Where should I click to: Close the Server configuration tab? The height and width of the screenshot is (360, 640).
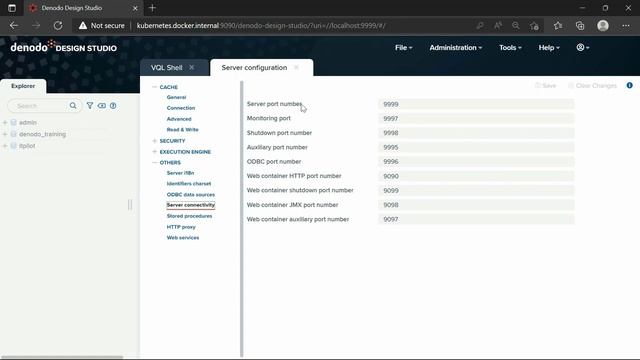(296, 67)
